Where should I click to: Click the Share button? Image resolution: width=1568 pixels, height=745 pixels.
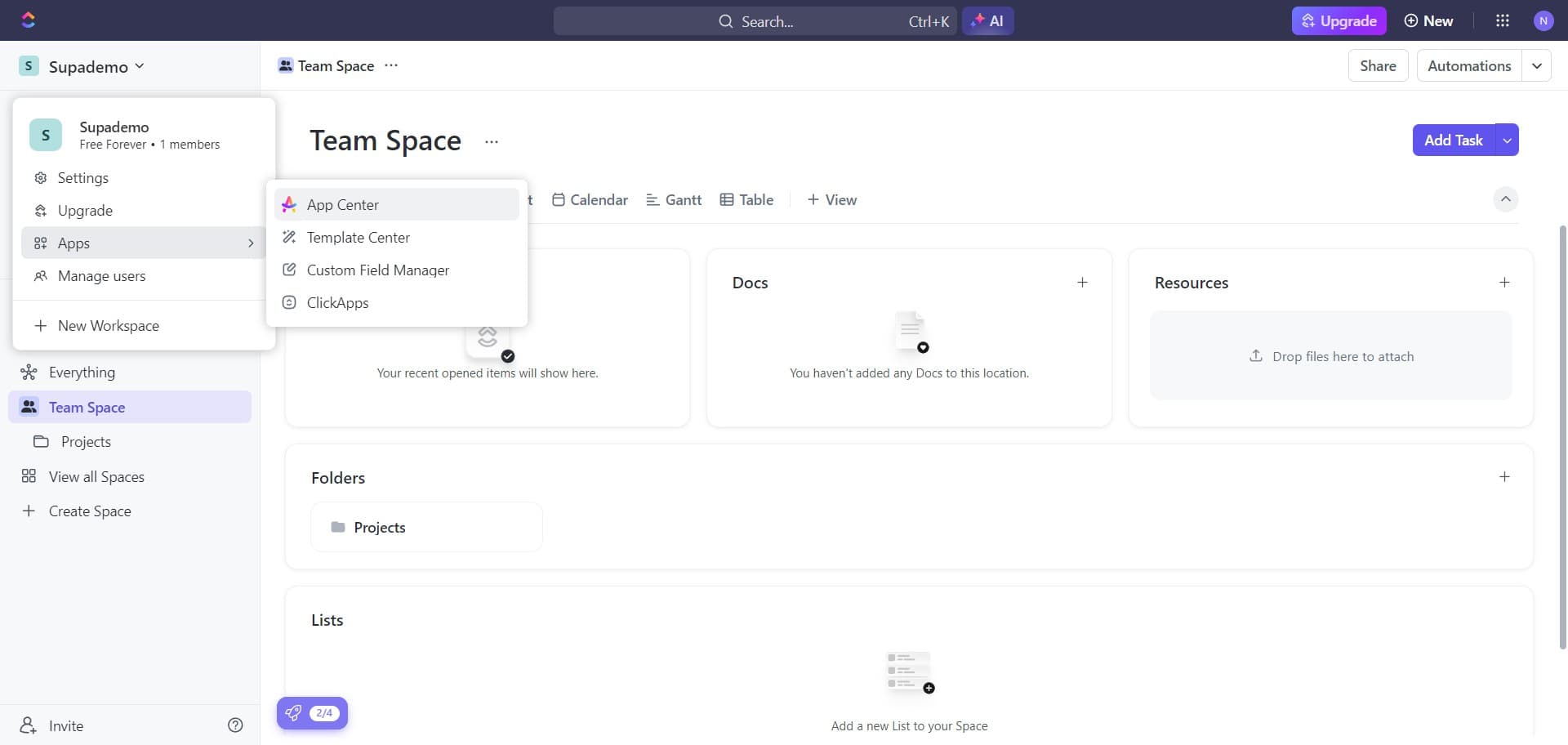(x=1377, y=66)
